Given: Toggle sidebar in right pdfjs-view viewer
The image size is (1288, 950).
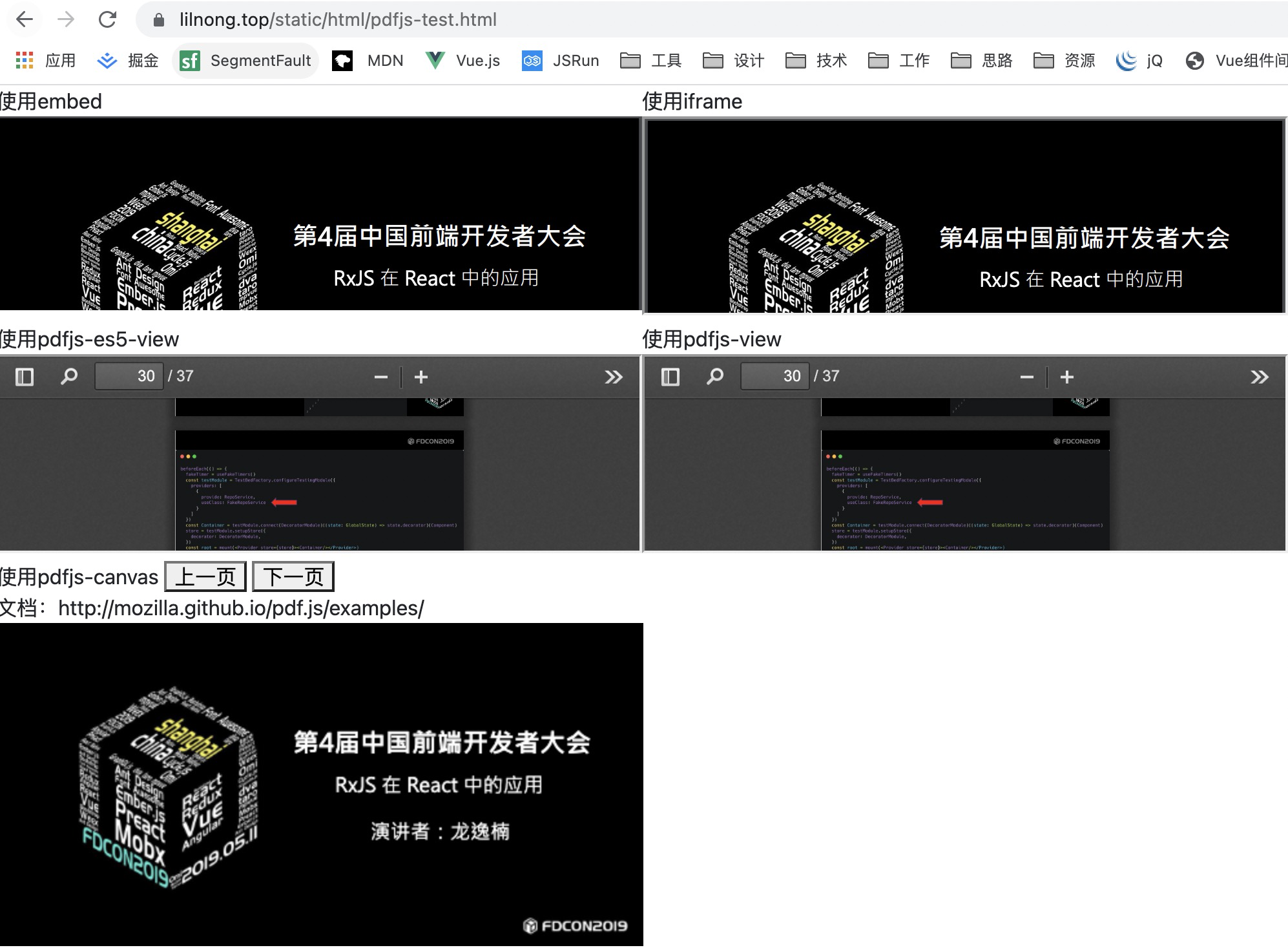Looking at the screenshot, I should [670, 377].
